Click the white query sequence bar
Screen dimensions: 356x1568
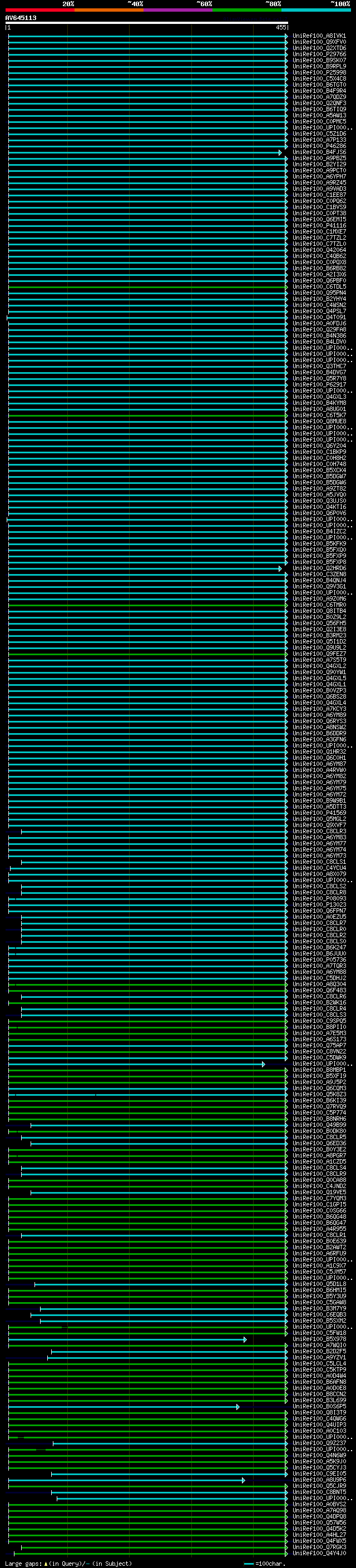(x=147, y=23)
